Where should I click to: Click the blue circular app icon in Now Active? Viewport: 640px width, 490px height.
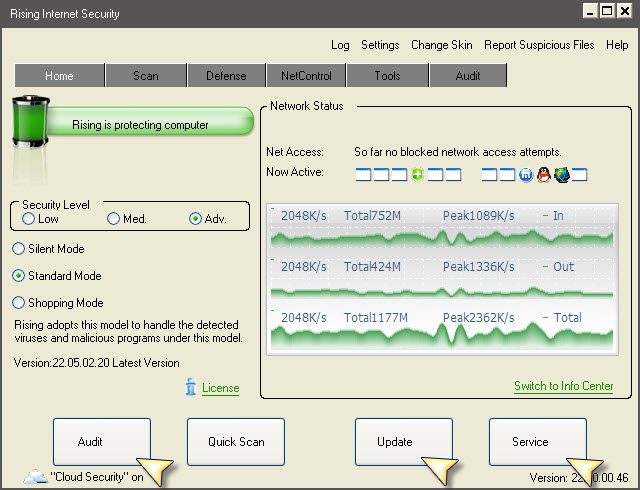tap(525, 175)
